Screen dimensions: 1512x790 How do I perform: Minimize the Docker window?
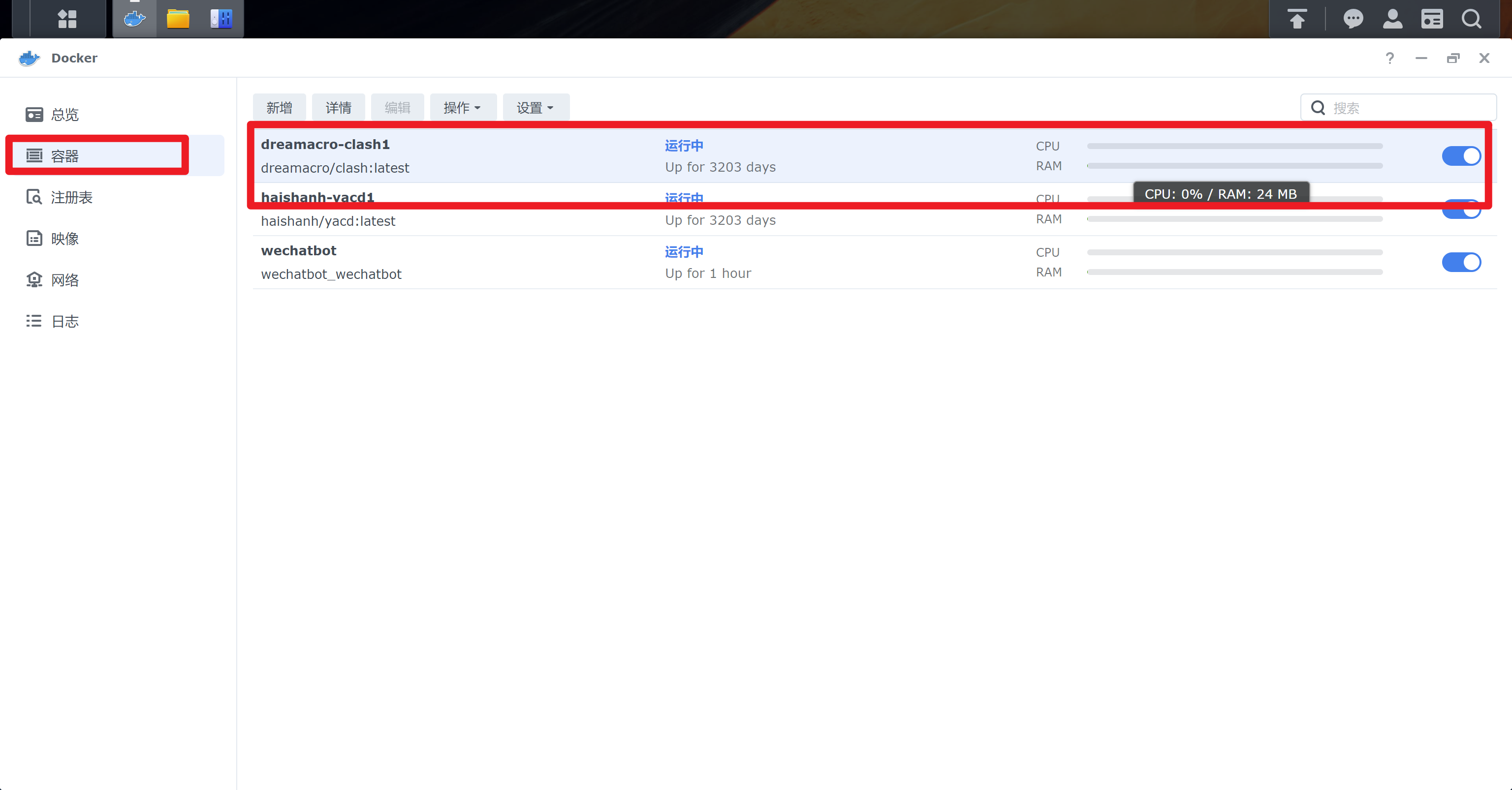[x=1421, y=58]
